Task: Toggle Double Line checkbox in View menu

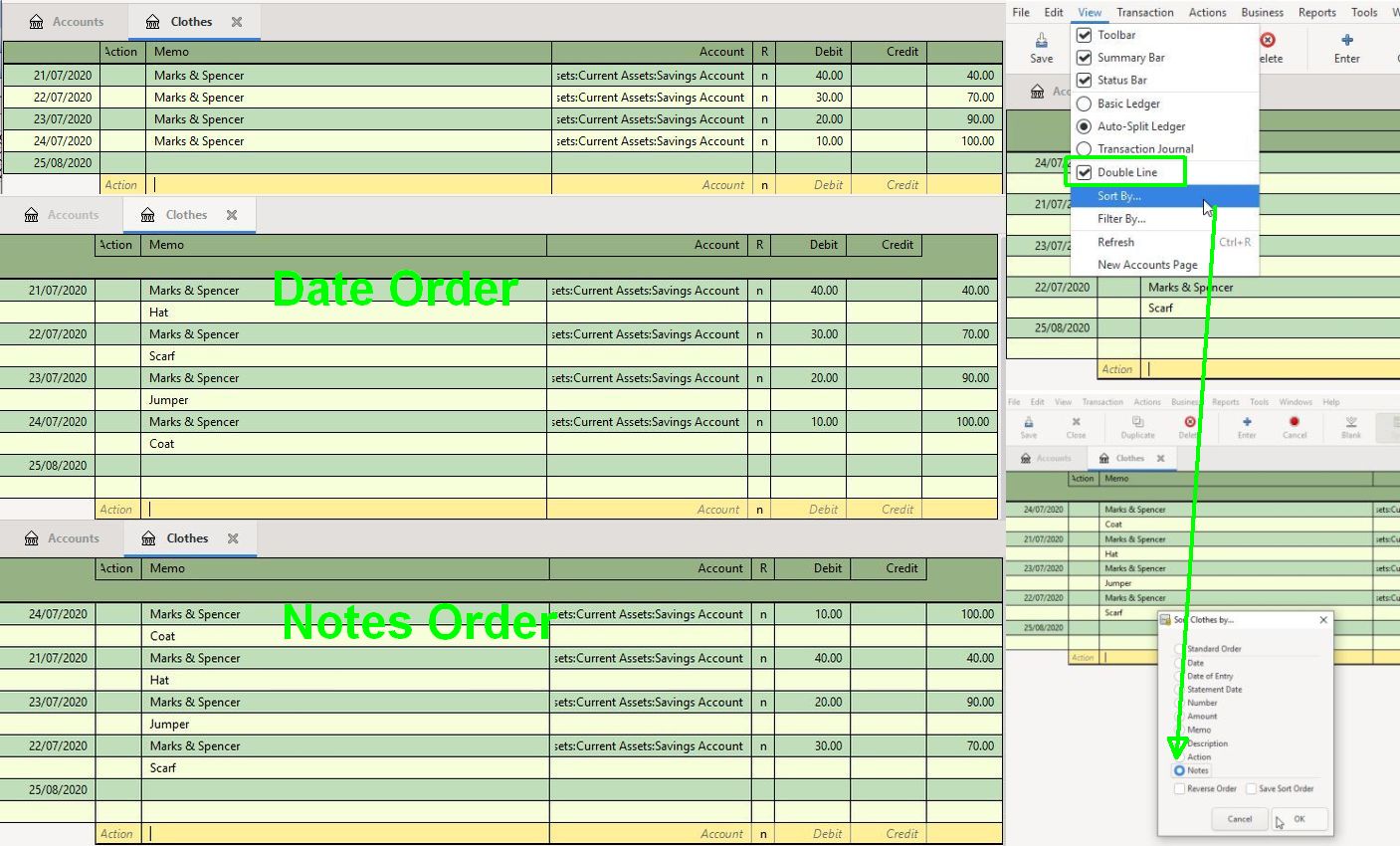Action: 1085,172
